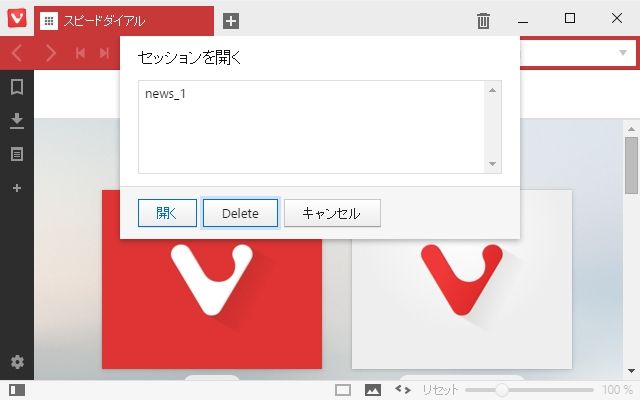Open the Notes panel icon
640x400 pixels.
point(17,154)
